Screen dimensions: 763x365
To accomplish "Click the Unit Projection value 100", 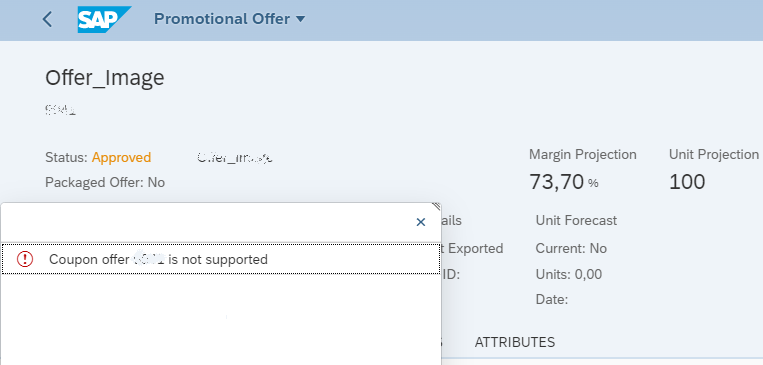I will point(687,182).
